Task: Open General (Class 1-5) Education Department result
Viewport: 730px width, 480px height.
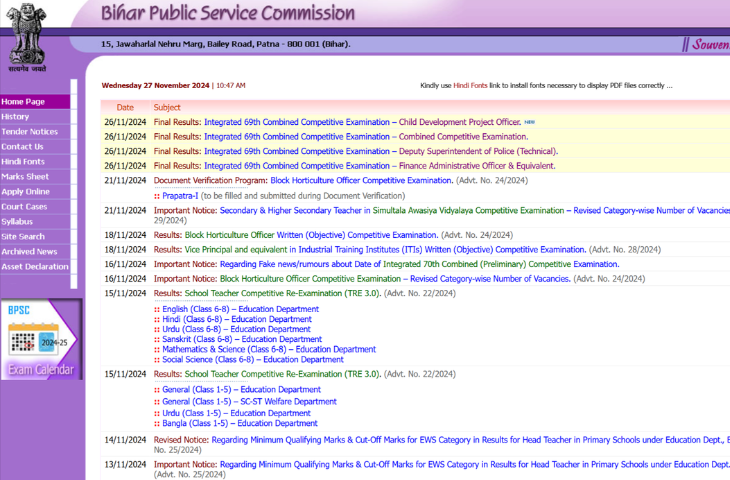Action: tap(242, 390)
